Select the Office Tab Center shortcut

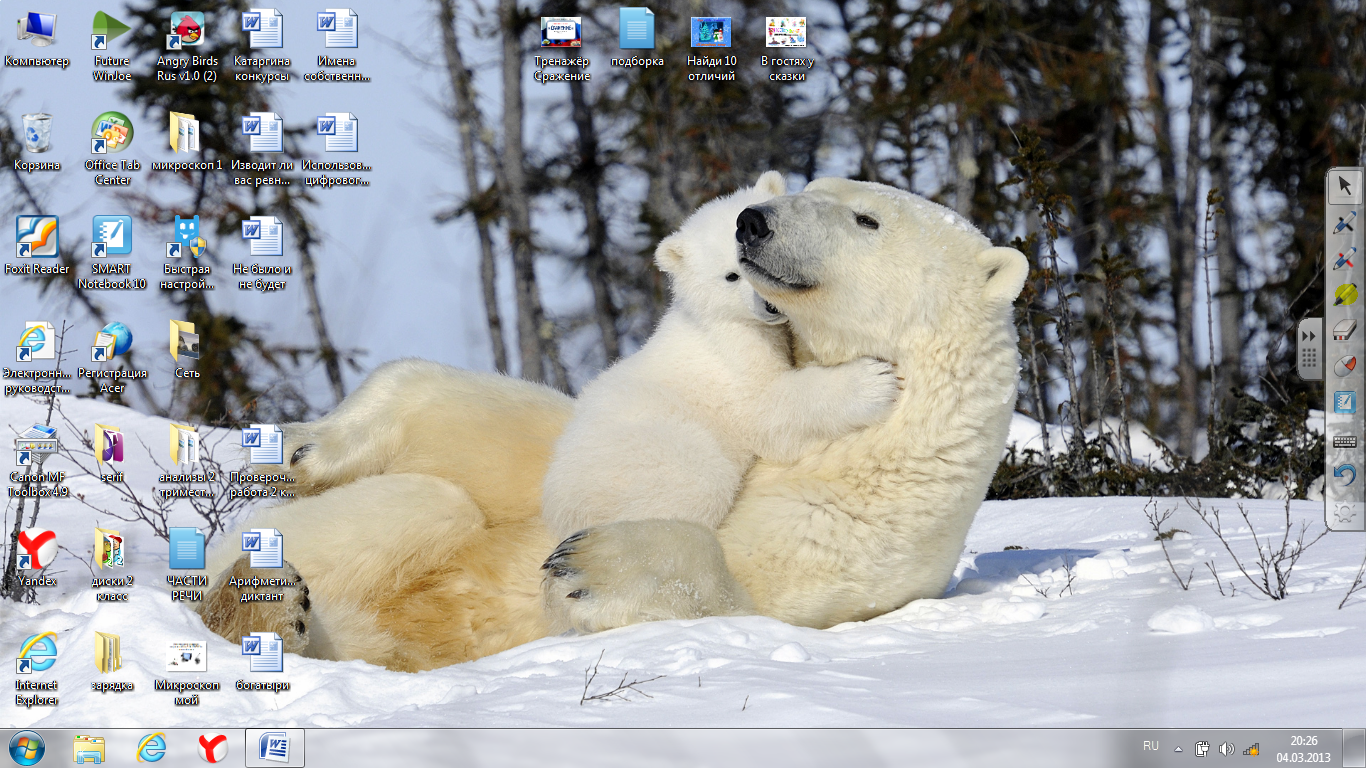coord(112,150)
